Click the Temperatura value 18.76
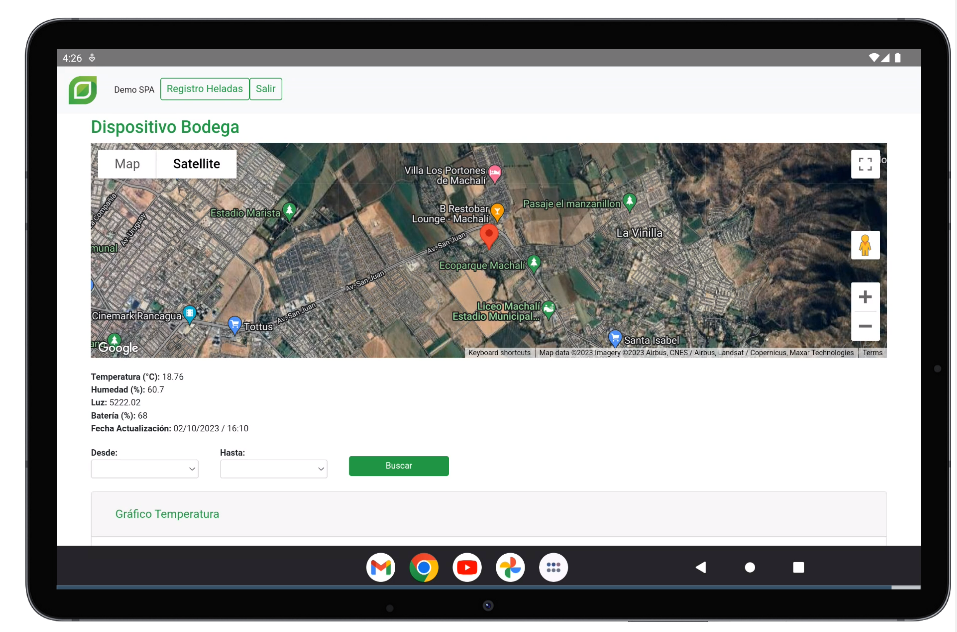Image resolution: width=957 pixels, height=632 pixels. coord(173,377)
